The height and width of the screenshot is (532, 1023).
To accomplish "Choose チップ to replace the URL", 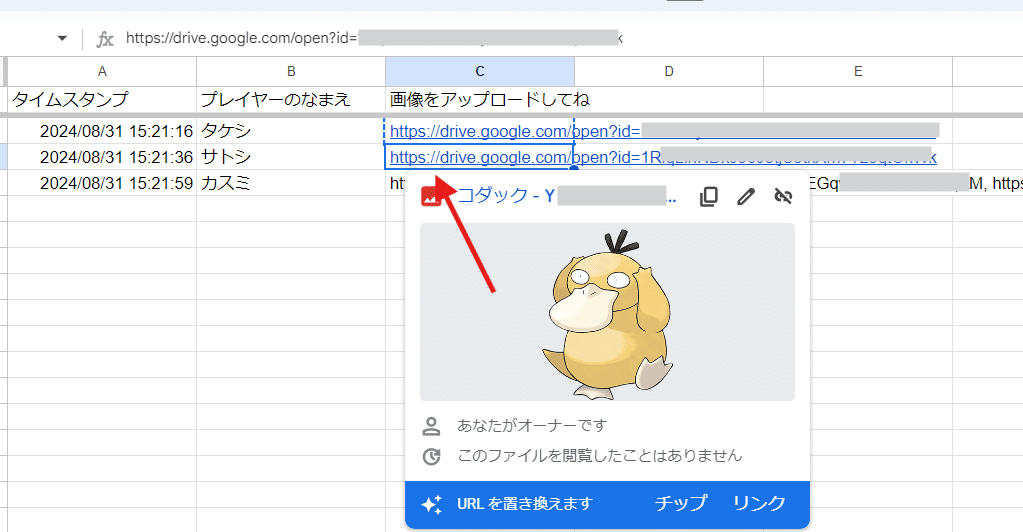I will pyautogui.click(x=681, y=503).
